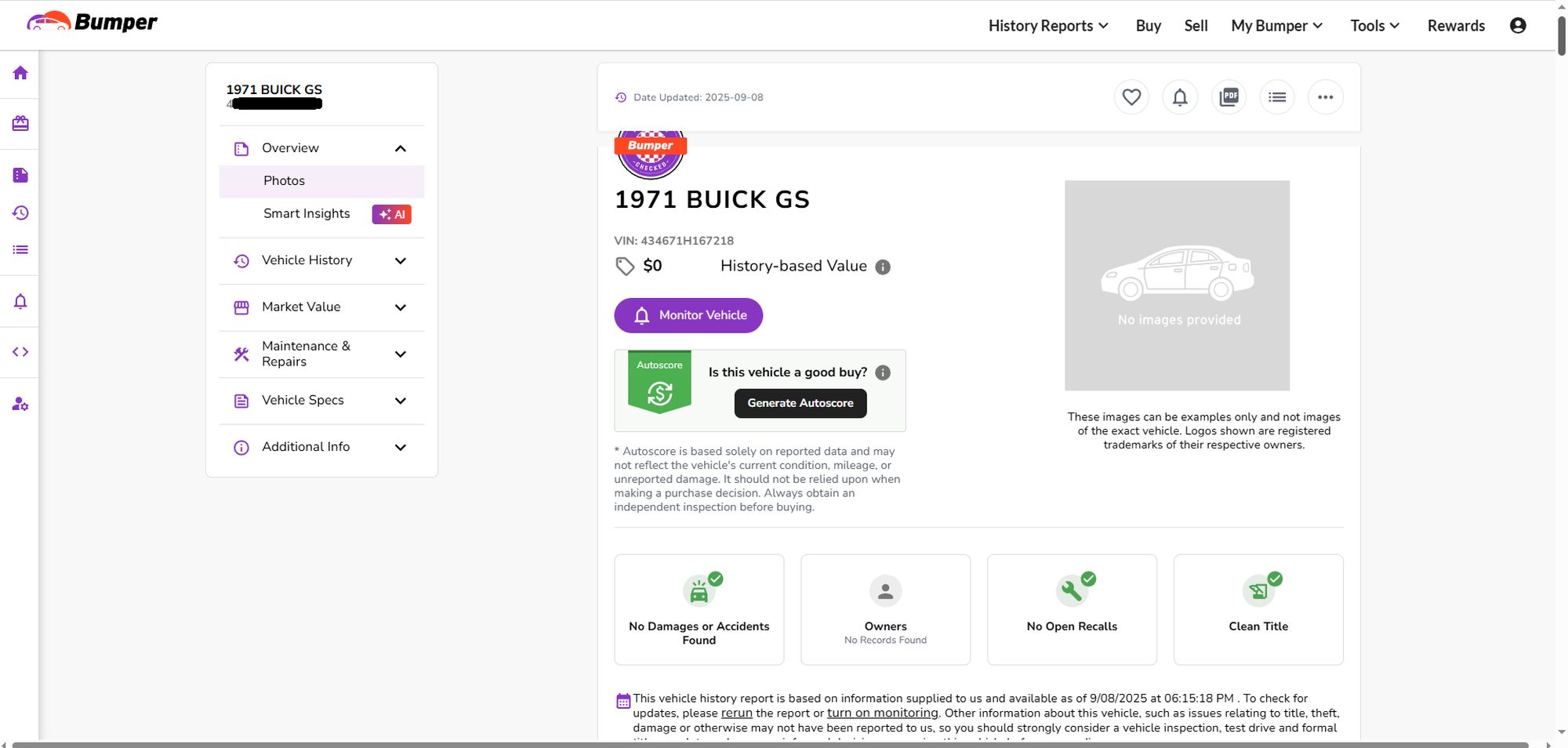Click the History-based Value info icon

coord(883,267)
